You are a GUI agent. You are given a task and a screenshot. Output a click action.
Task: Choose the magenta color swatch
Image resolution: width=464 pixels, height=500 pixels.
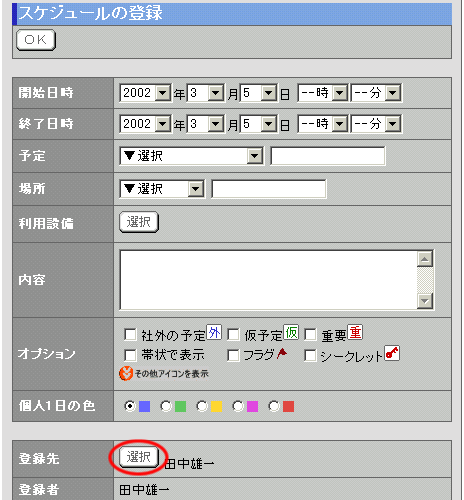coord(252,407)
